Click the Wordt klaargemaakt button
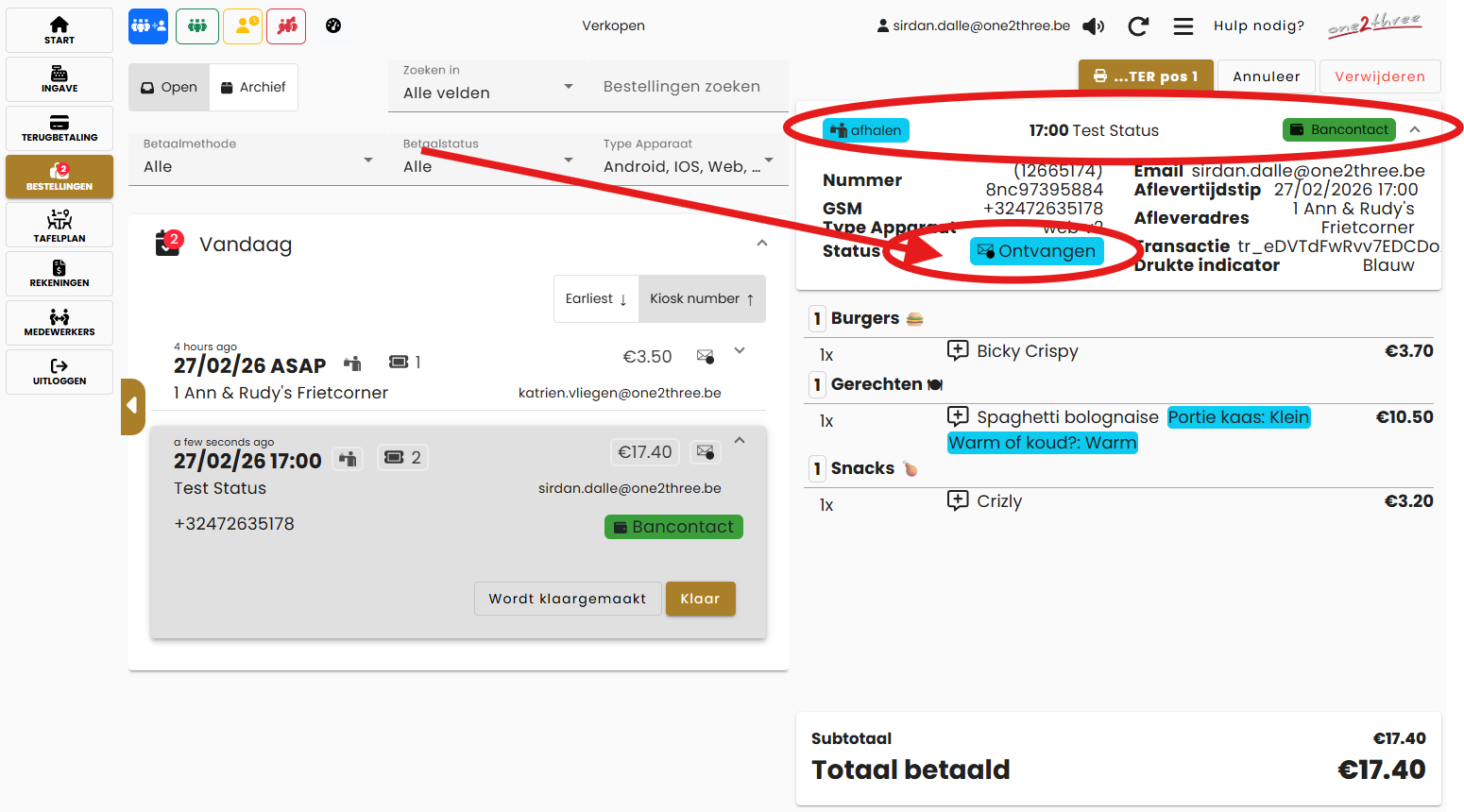The width and height of the screenshot is (1464, 812). pos(567,599)
